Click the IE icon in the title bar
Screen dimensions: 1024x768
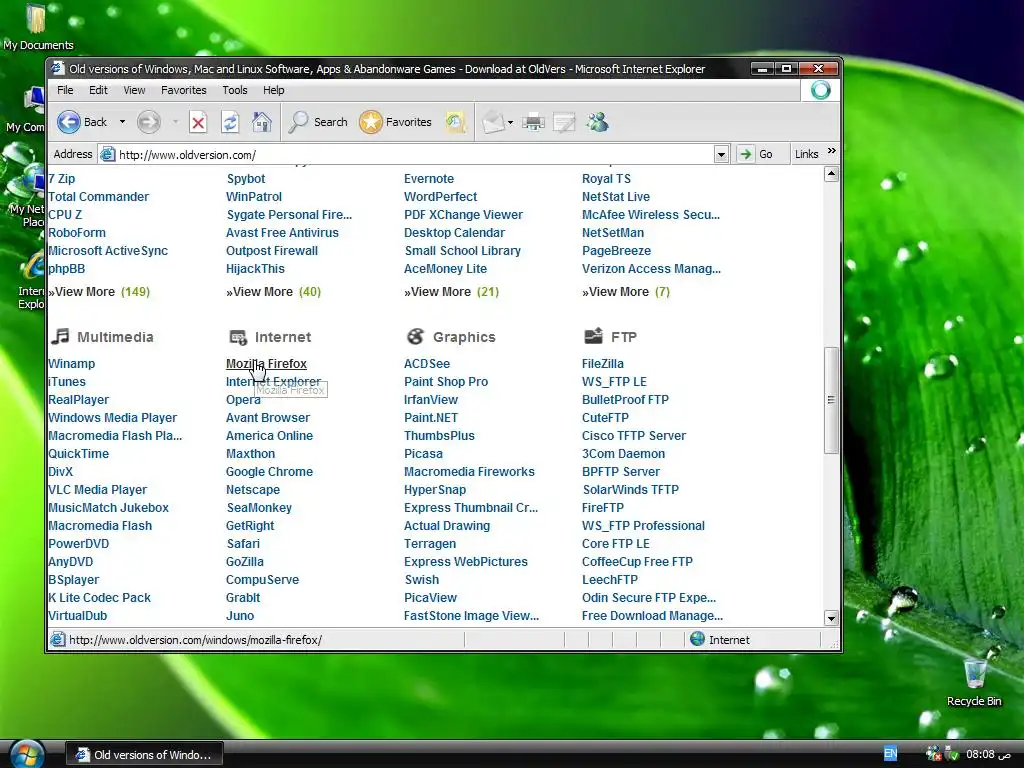pyautogui.click(x=58, y=69)
